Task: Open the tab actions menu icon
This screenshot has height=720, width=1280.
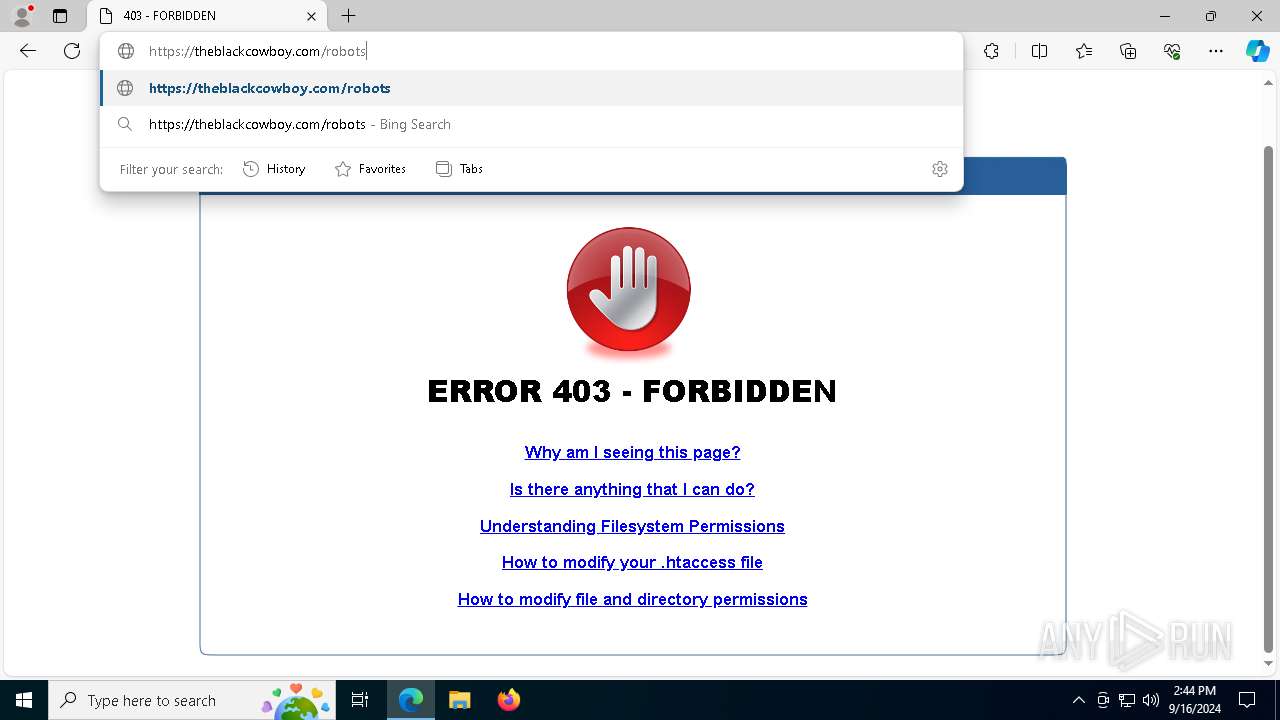Action: click(60, 16)
